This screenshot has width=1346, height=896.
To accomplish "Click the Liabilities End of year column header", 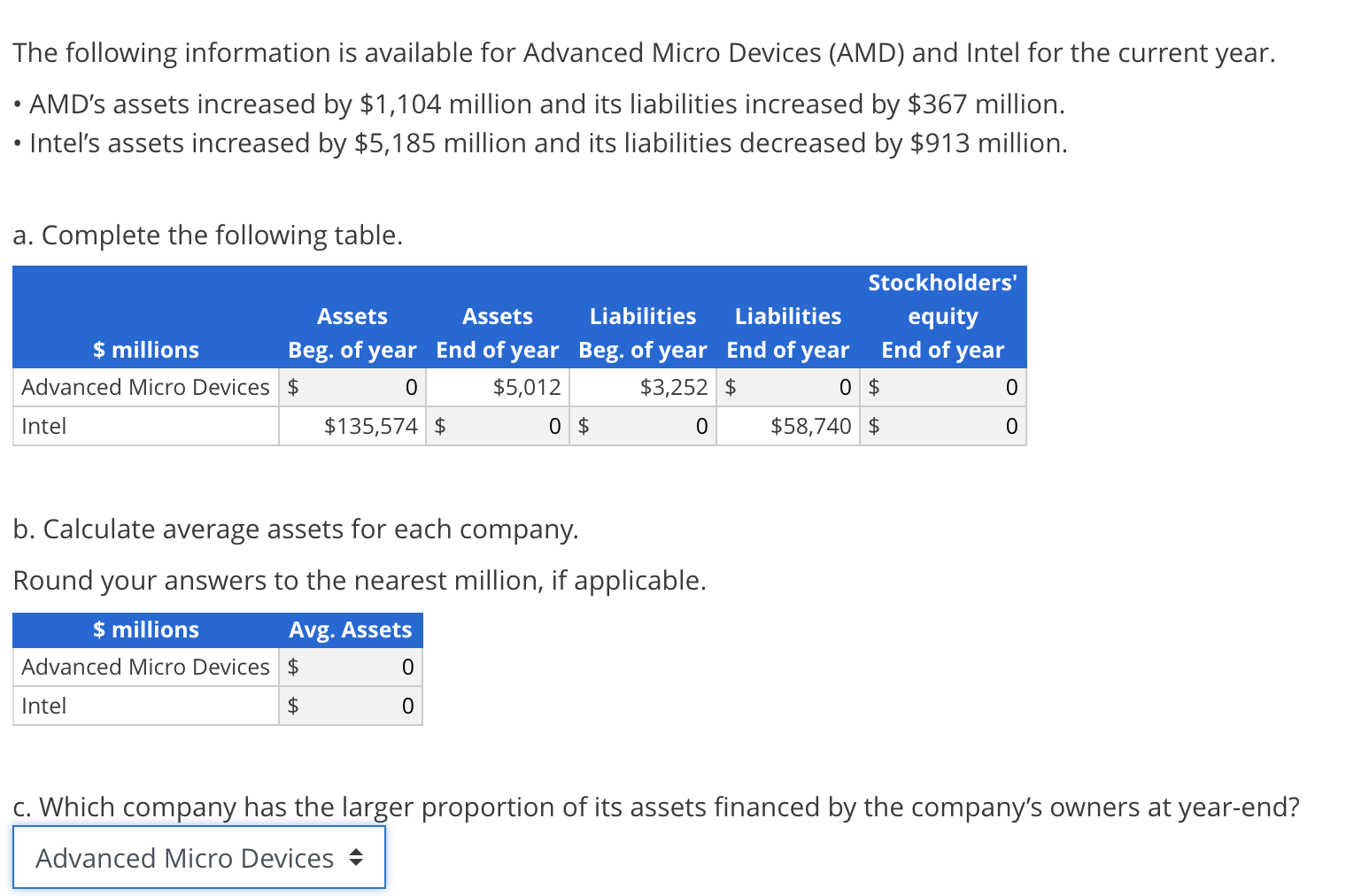I will 788,333.
